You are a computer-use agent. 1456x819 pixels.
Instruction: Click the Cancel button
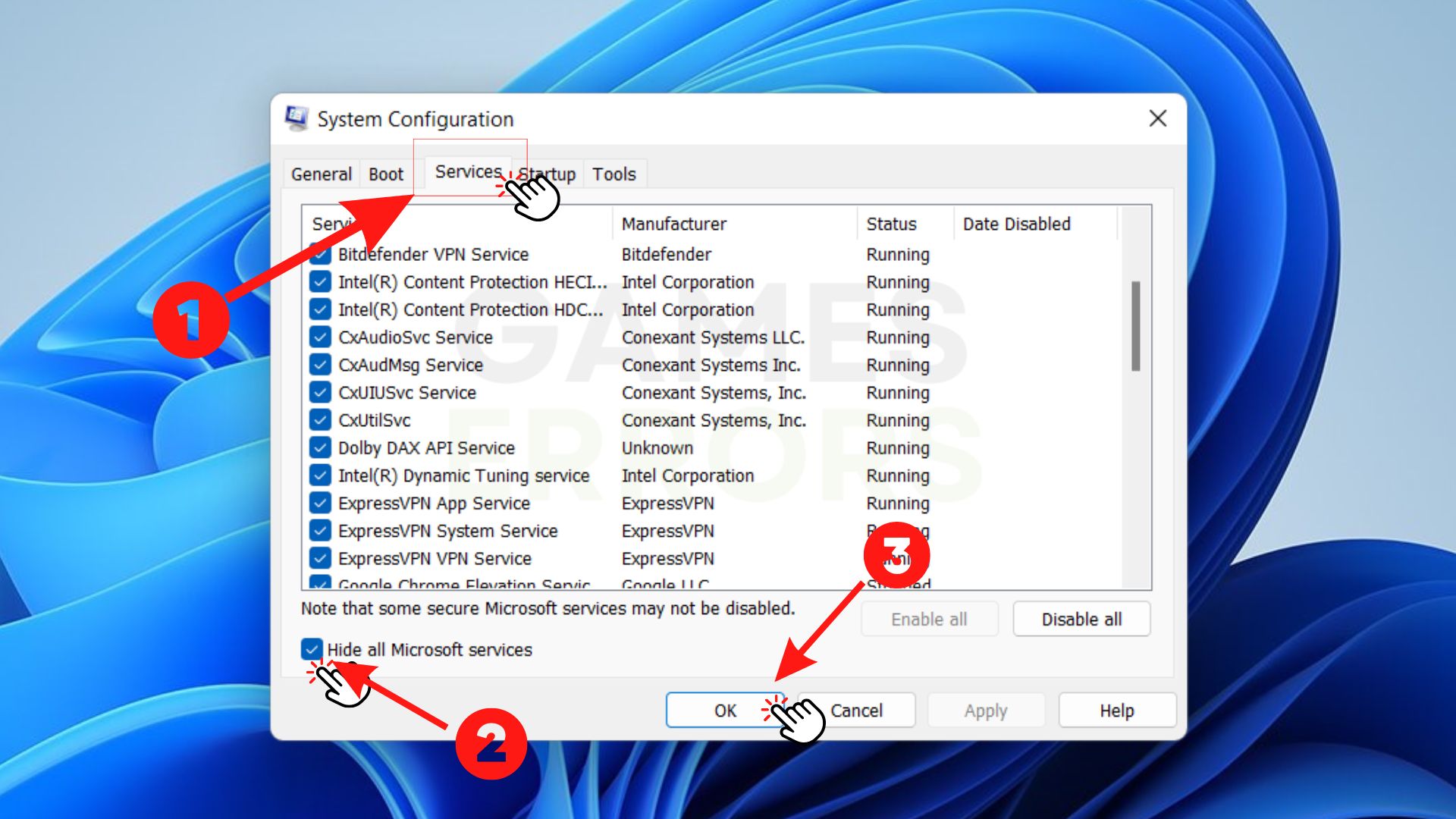856,711
